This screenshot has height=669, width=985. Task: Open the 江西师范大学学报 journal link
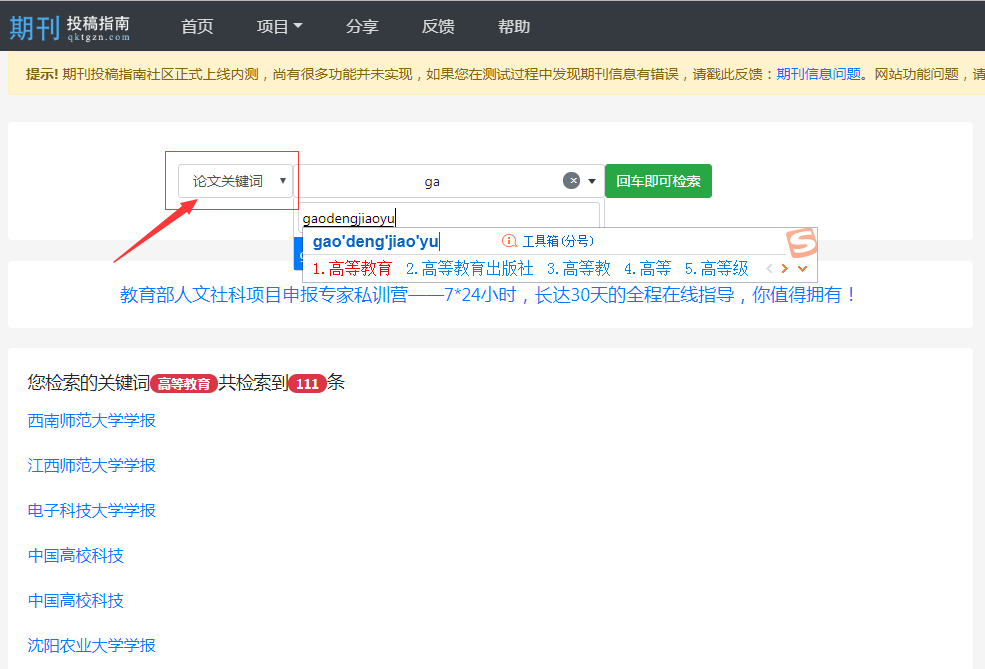click(x=92, y=465)
